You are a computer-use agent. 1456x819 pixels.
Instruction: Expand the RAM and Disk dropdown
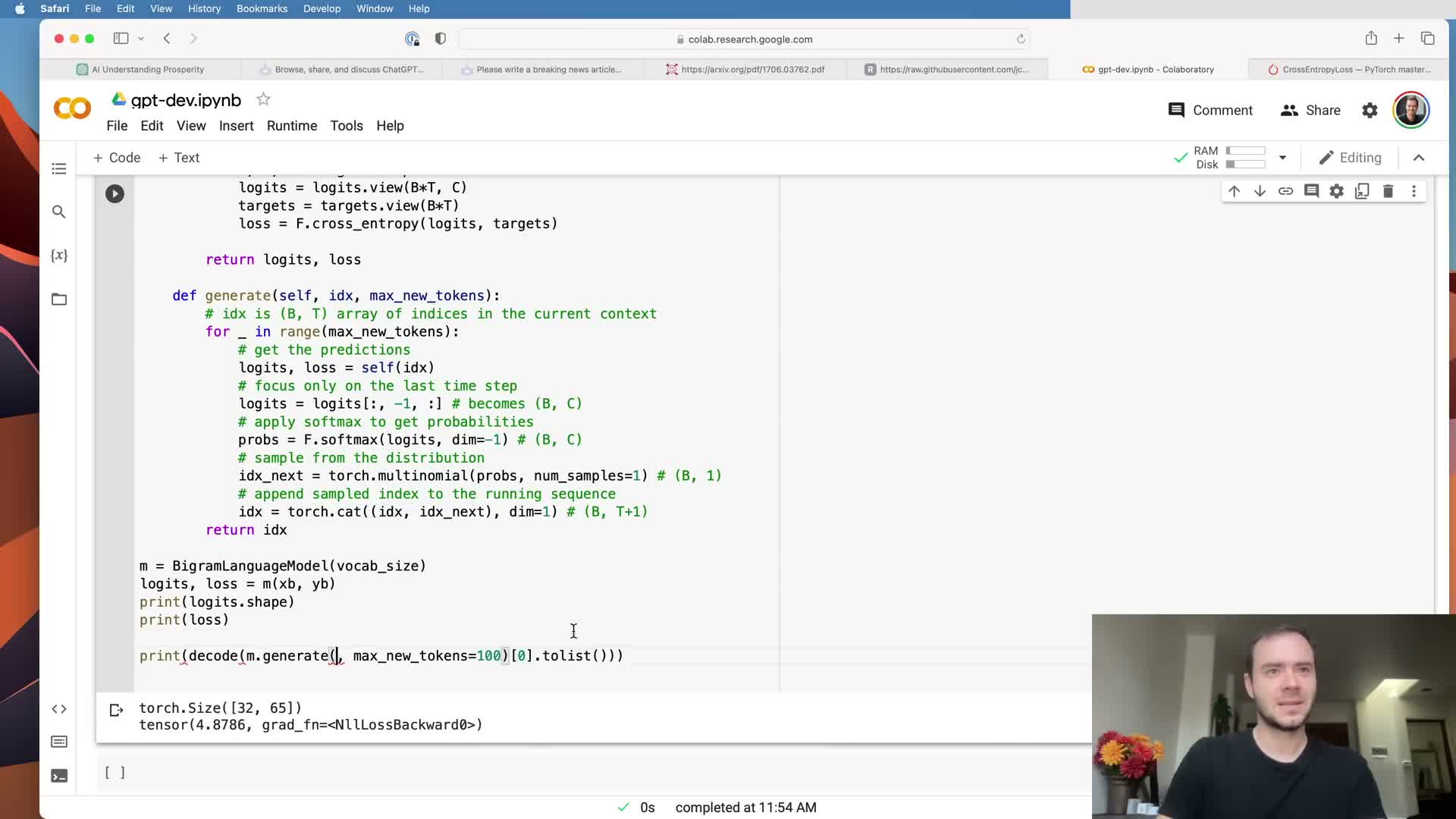[1282, 158]
